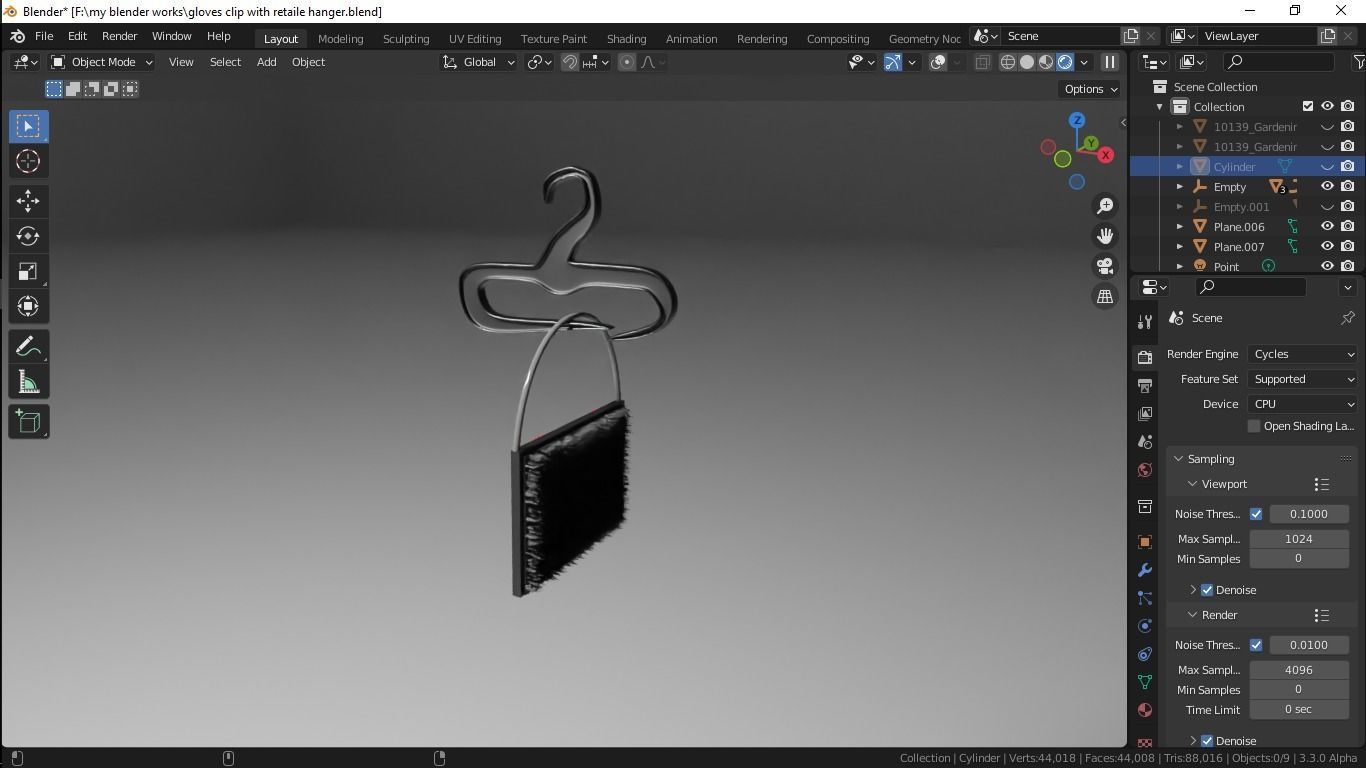1366x768 pixels.
Task: Open the World properties tab
Action: pyautogui.click(x=1145, y=470)
